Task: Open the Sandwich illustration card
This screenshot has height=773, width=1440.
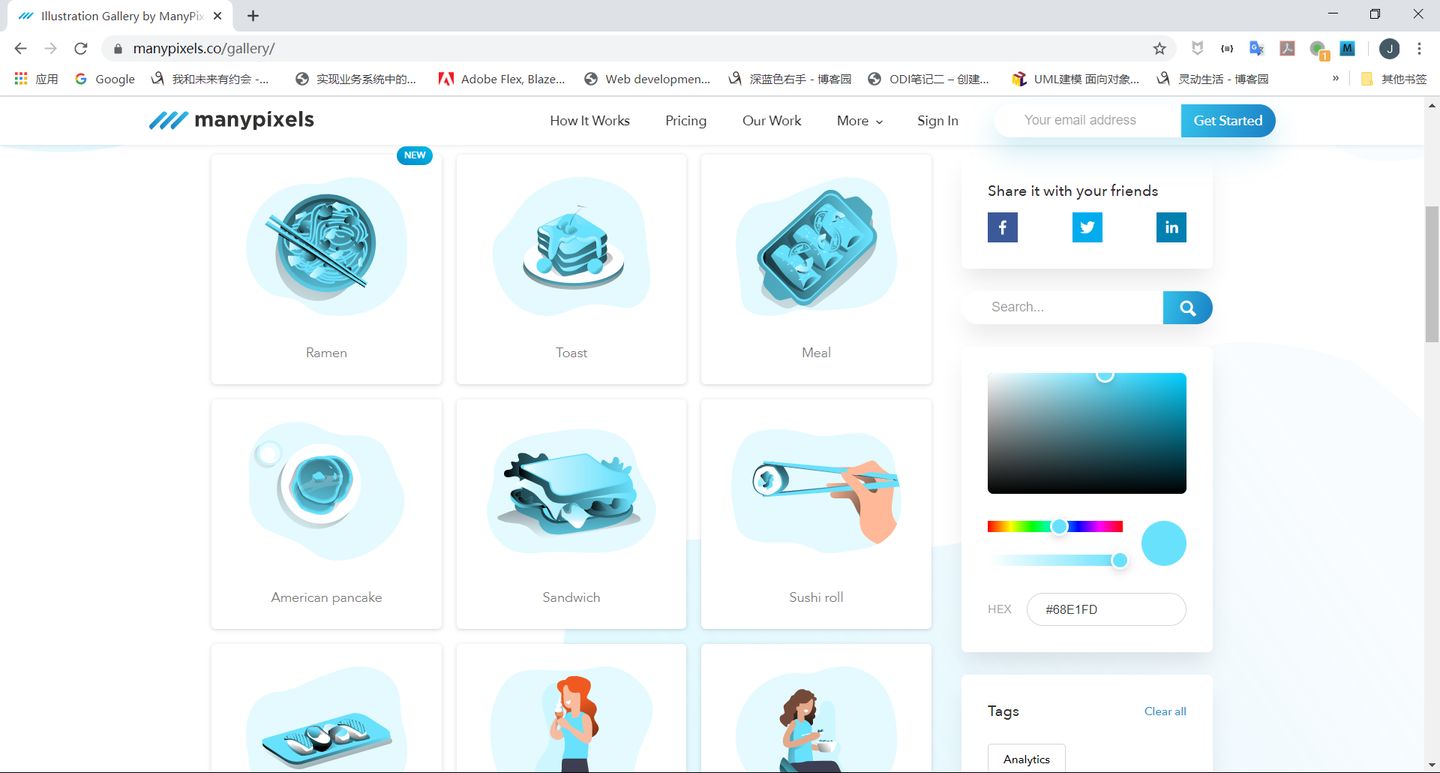Action: [x=572, y=514]
